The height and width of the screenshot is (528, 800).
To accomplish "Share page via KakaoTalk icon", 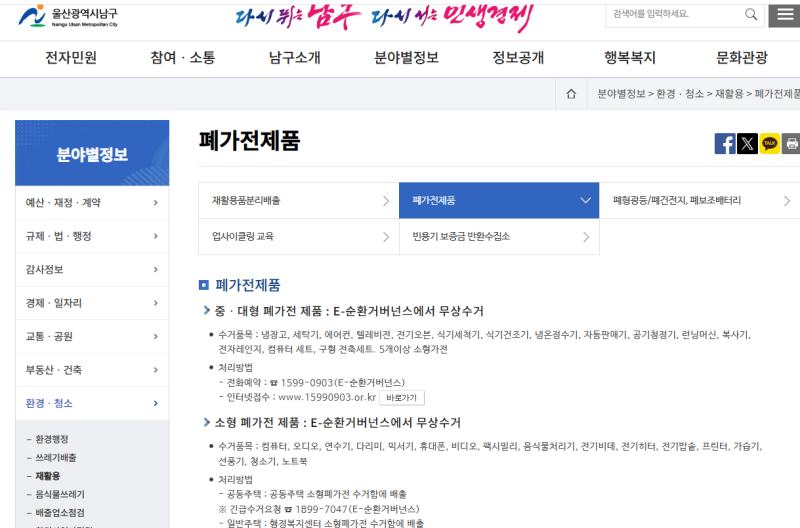I will pos(769,143).
